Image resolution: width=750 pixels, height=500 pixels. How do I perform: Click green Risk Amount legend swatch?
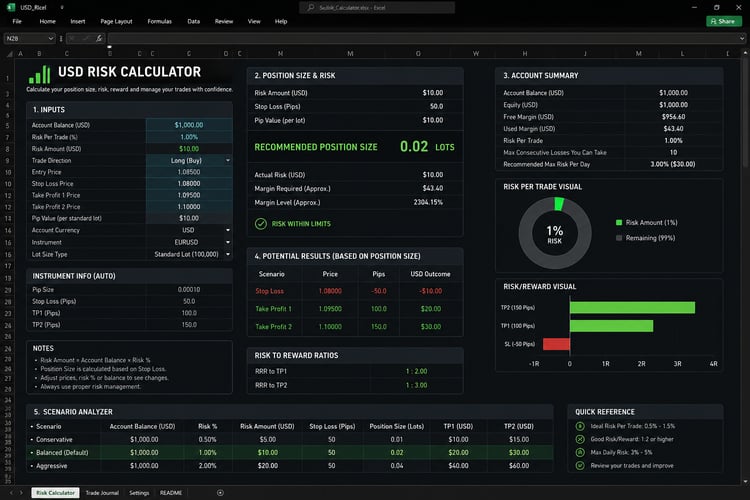coord(619,222)
